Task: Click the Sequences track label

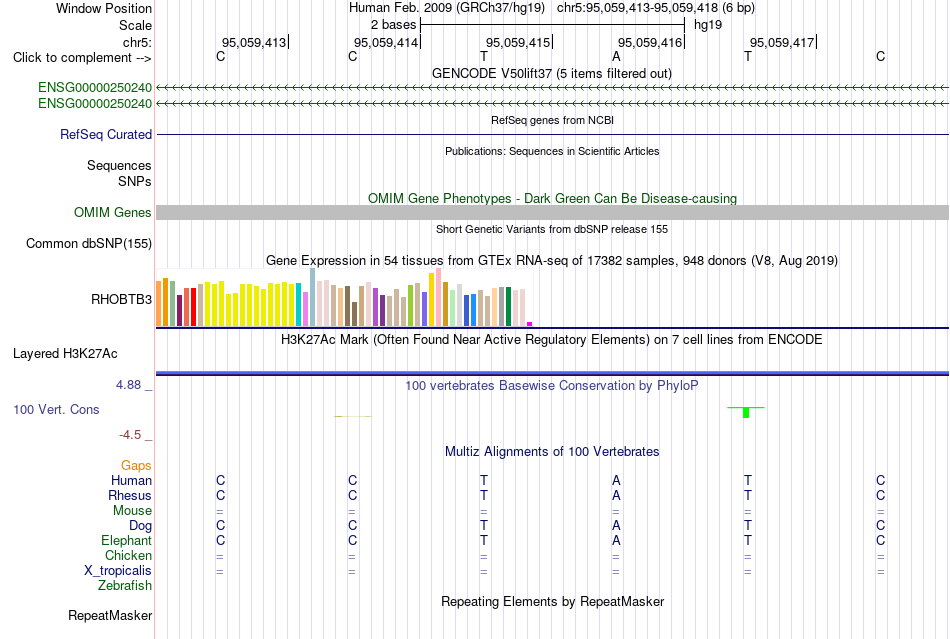Action: (119, 165)
